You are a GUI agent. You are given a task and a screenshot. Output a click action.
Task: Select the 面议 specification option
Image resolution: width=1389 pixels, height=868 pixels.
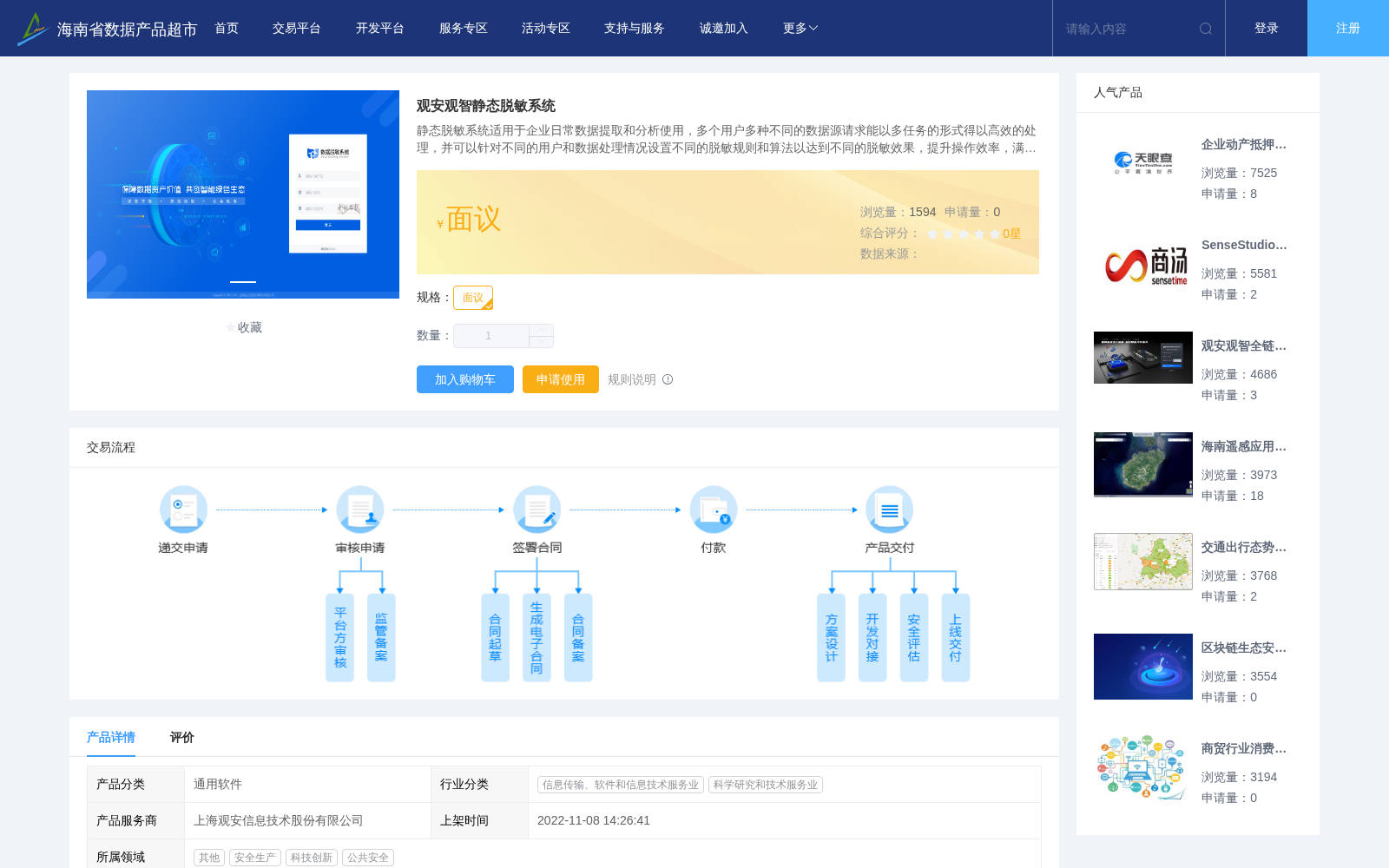pos(473,298)
